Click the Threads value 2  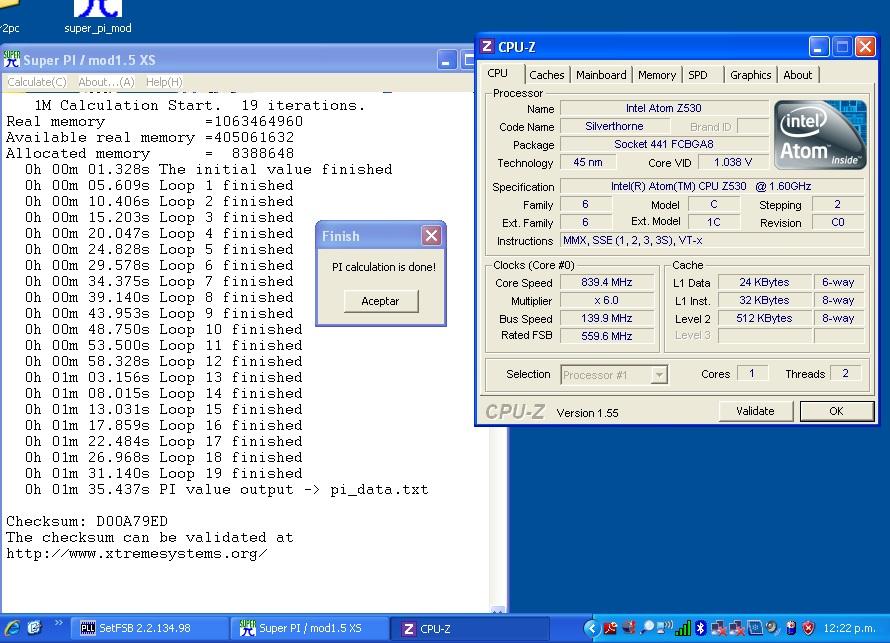click(845, 373)
